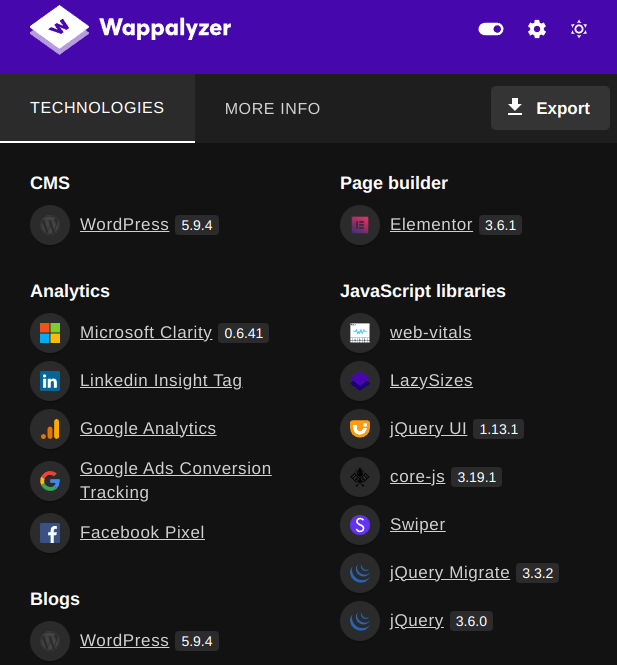Open the Google Ads Conversion Tracking link
Image resolution: width=617 pixels, height=665 pixels.
(x=176, y=480)
